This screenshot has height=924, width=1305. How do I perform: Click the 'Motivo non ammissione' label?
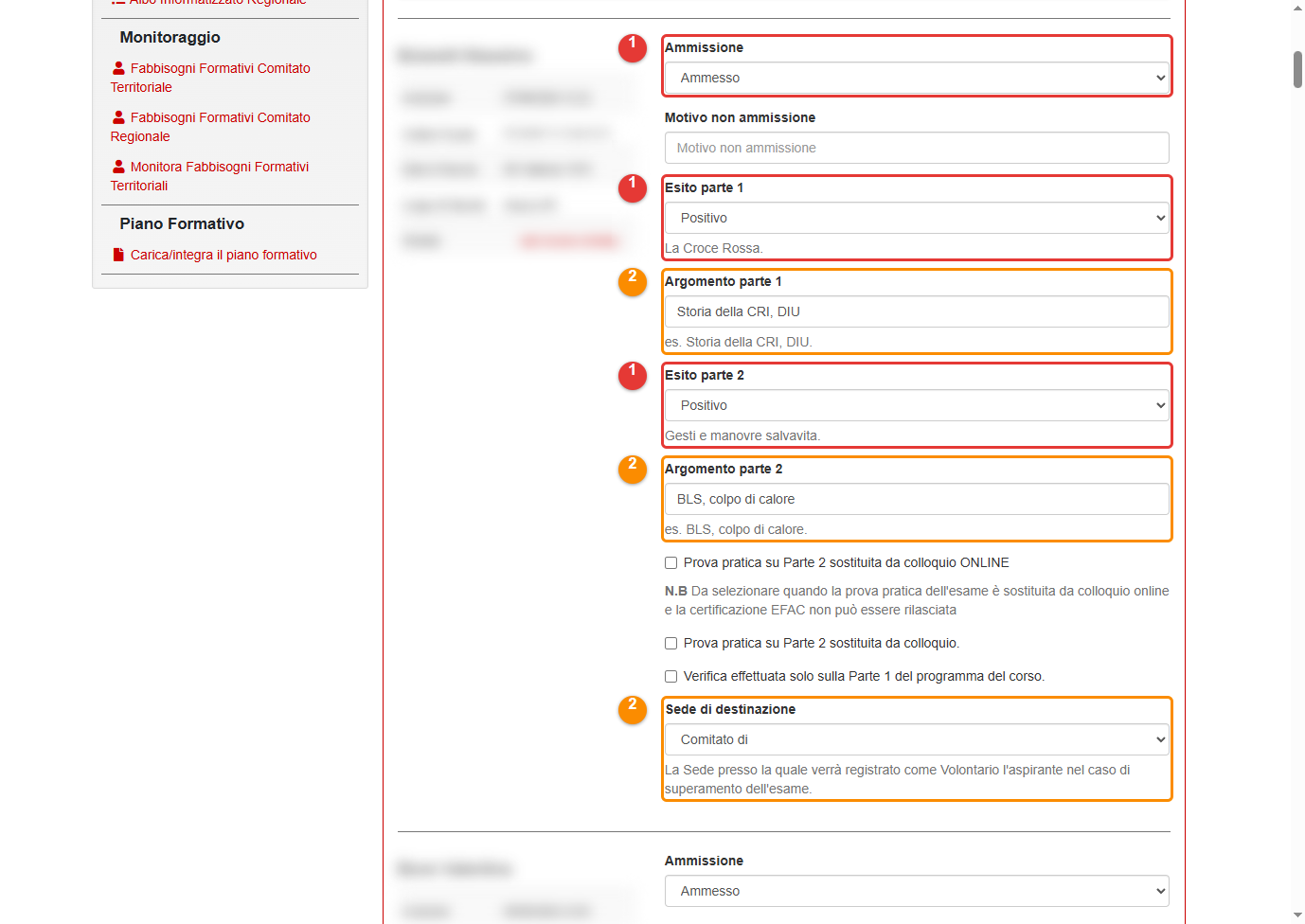[x=740, y=117]
